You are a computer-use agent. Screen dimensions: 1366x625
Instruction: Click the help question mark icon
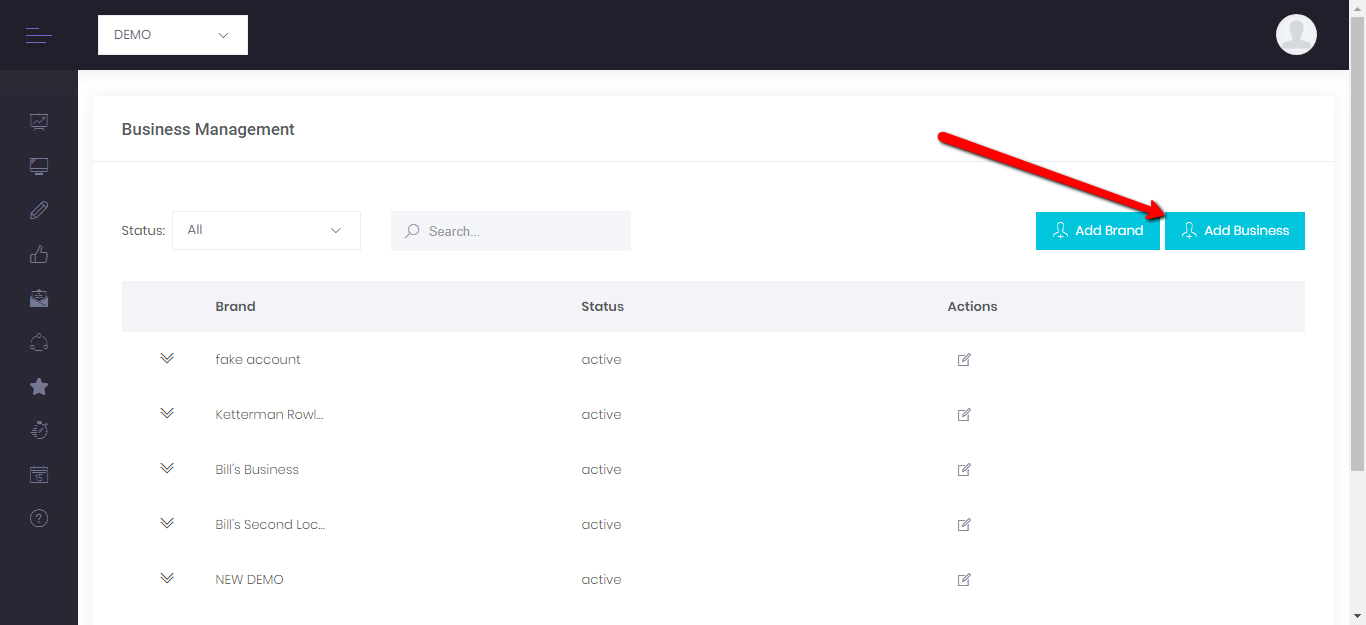click(39, 518)
